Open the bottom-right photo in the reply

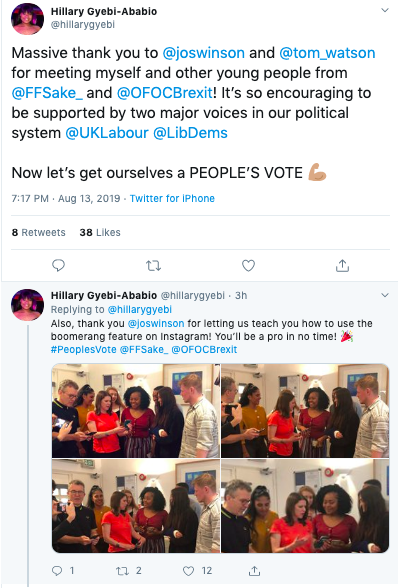point(305,506)
